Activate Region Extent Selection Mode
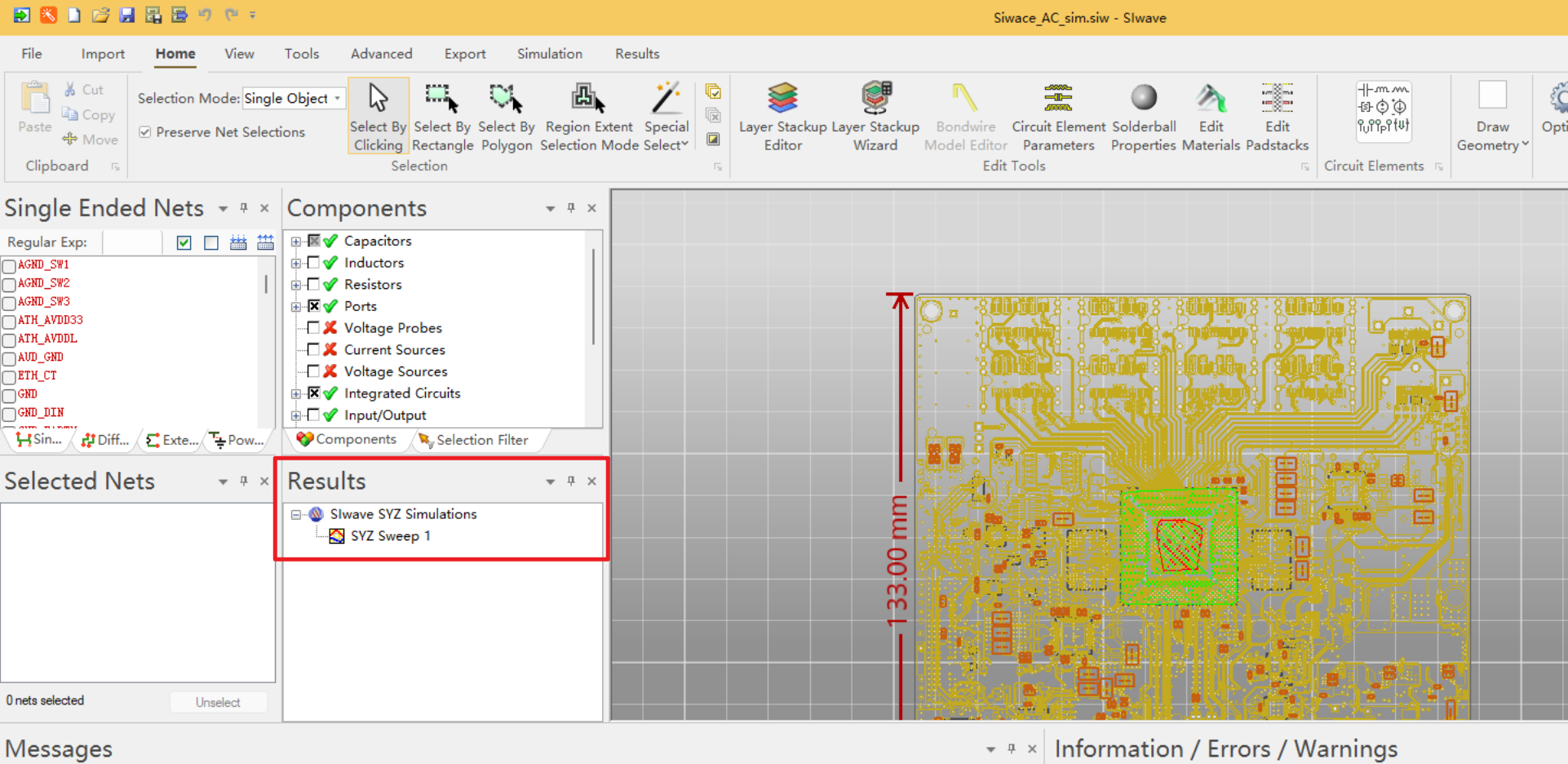1568x764 pixels. click(x=589, y=116)
